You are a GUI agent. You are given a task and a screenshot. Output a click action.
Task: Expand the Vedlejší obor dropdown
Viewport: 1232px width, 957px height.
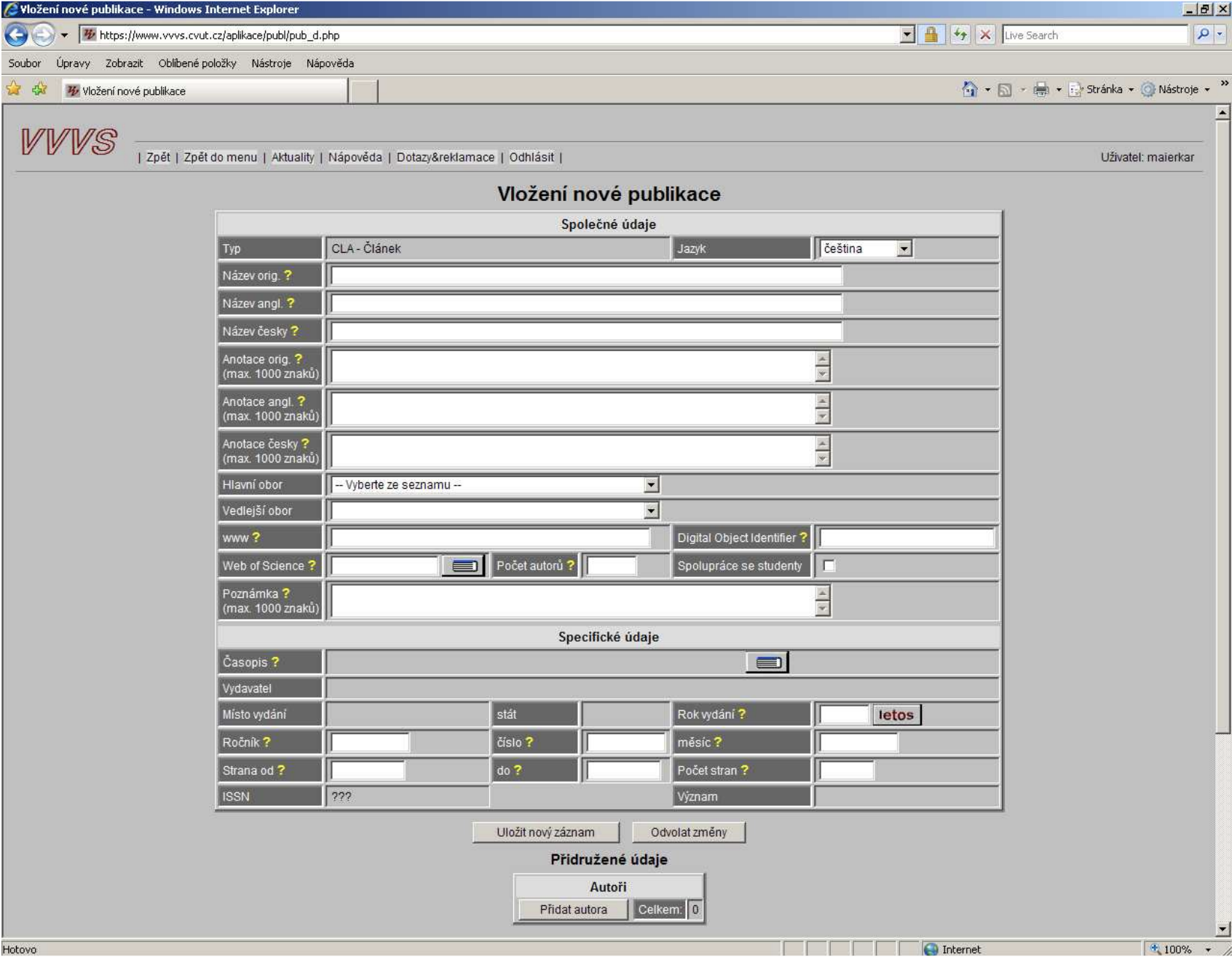click(651, 511)
